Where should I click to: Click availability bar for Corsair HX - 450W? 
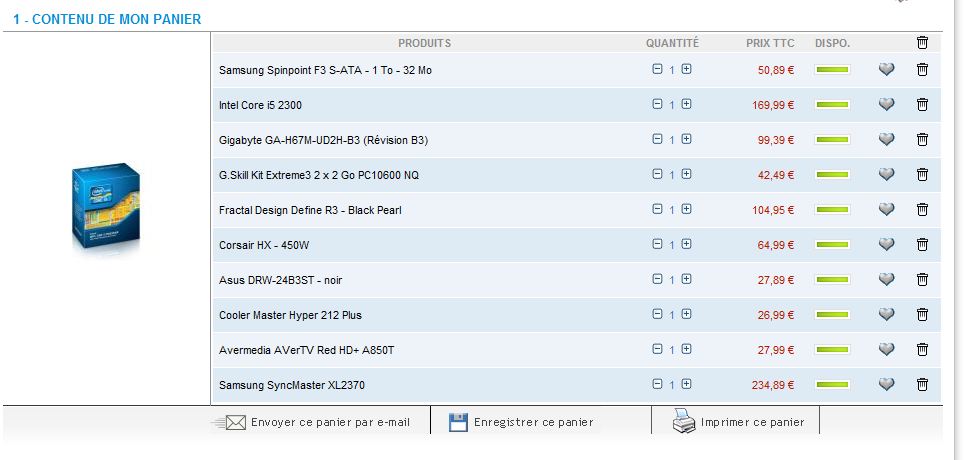coord(832,245)
